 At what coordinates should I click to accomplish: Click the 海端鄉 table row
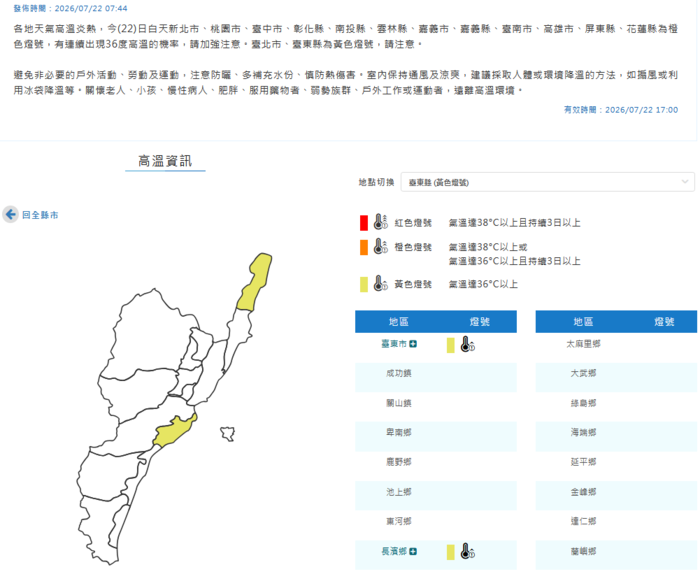coord(616,437)
